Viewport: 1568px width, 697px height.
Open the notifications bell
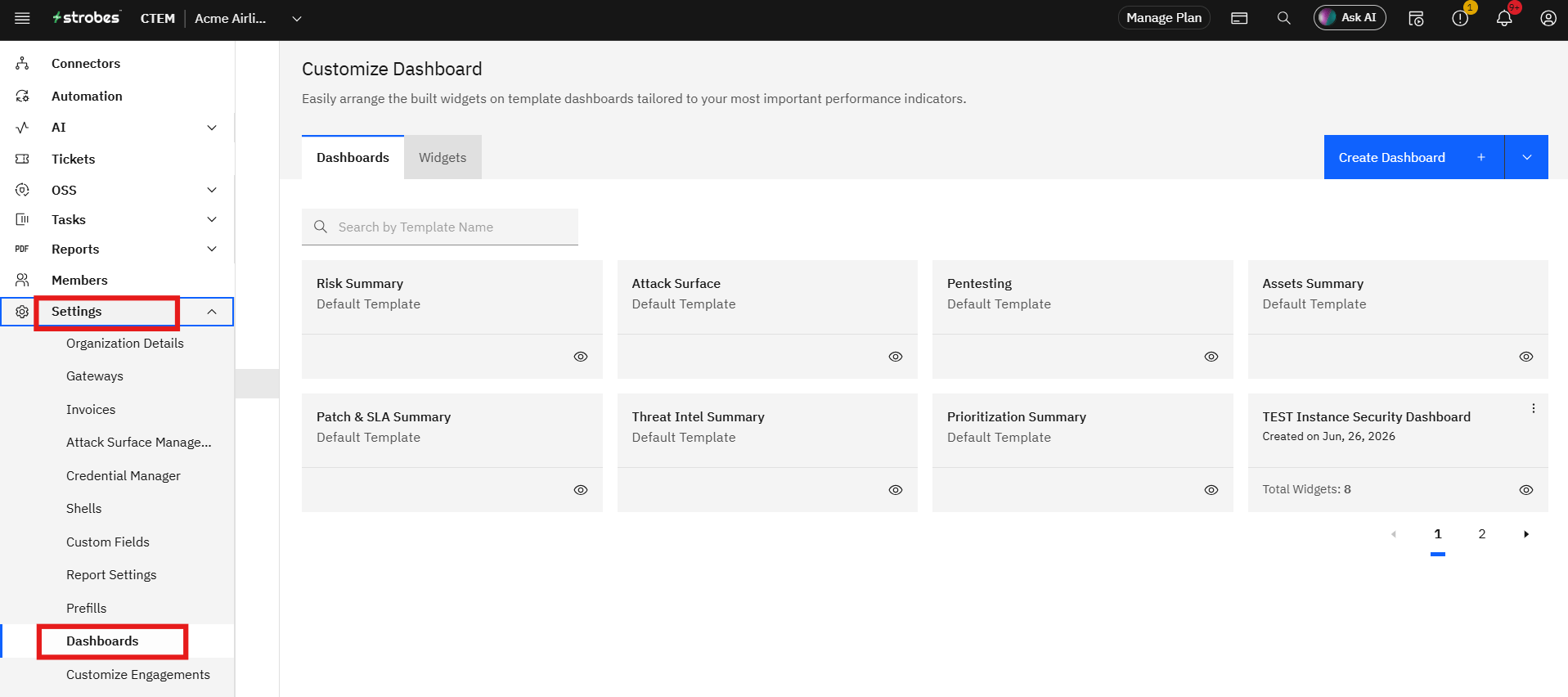tap(1504, 18)
